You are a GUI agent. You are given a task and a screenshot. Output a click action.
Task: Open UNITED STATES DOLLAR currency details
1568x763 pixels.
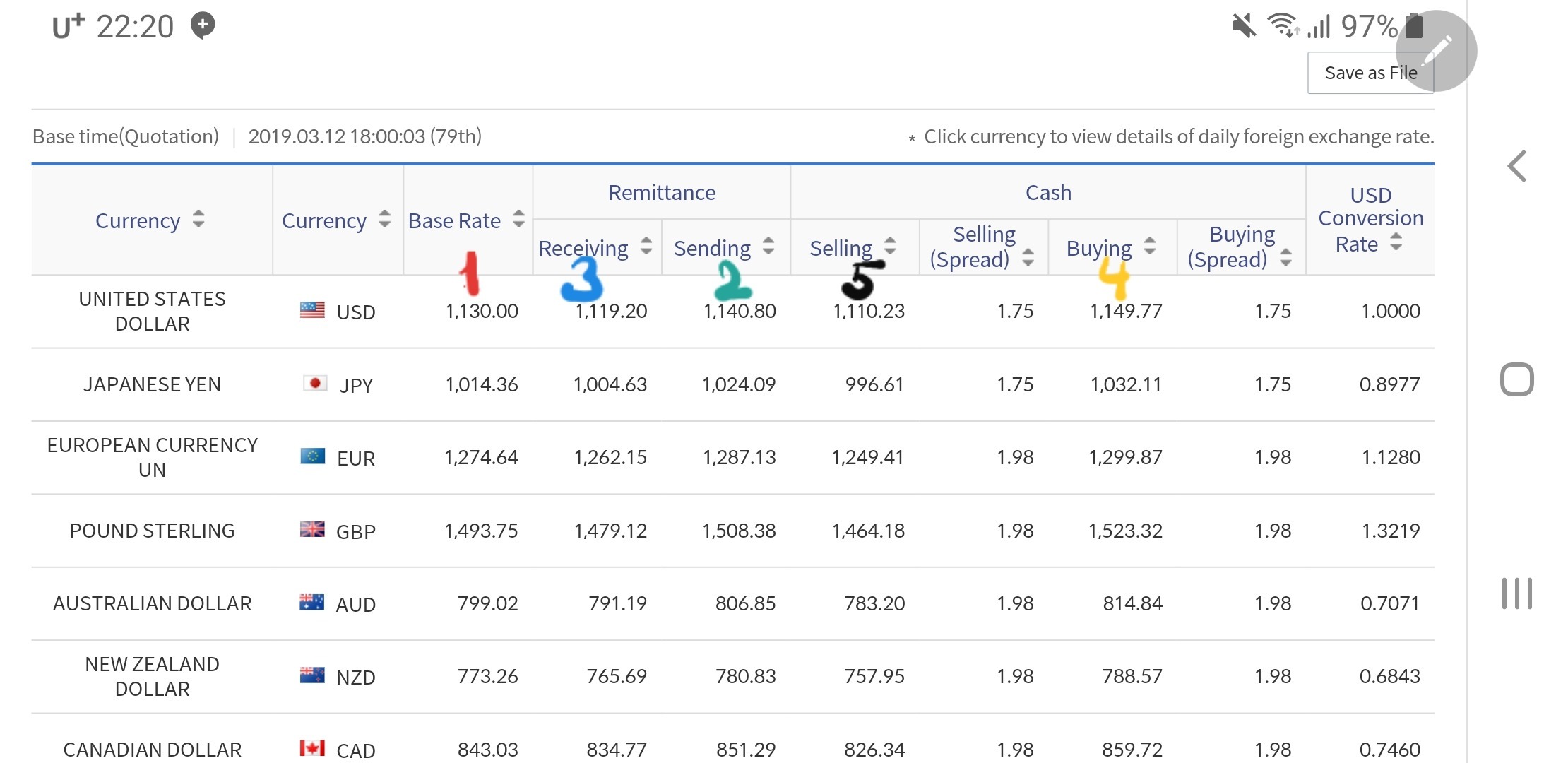(x=152, y=311)
